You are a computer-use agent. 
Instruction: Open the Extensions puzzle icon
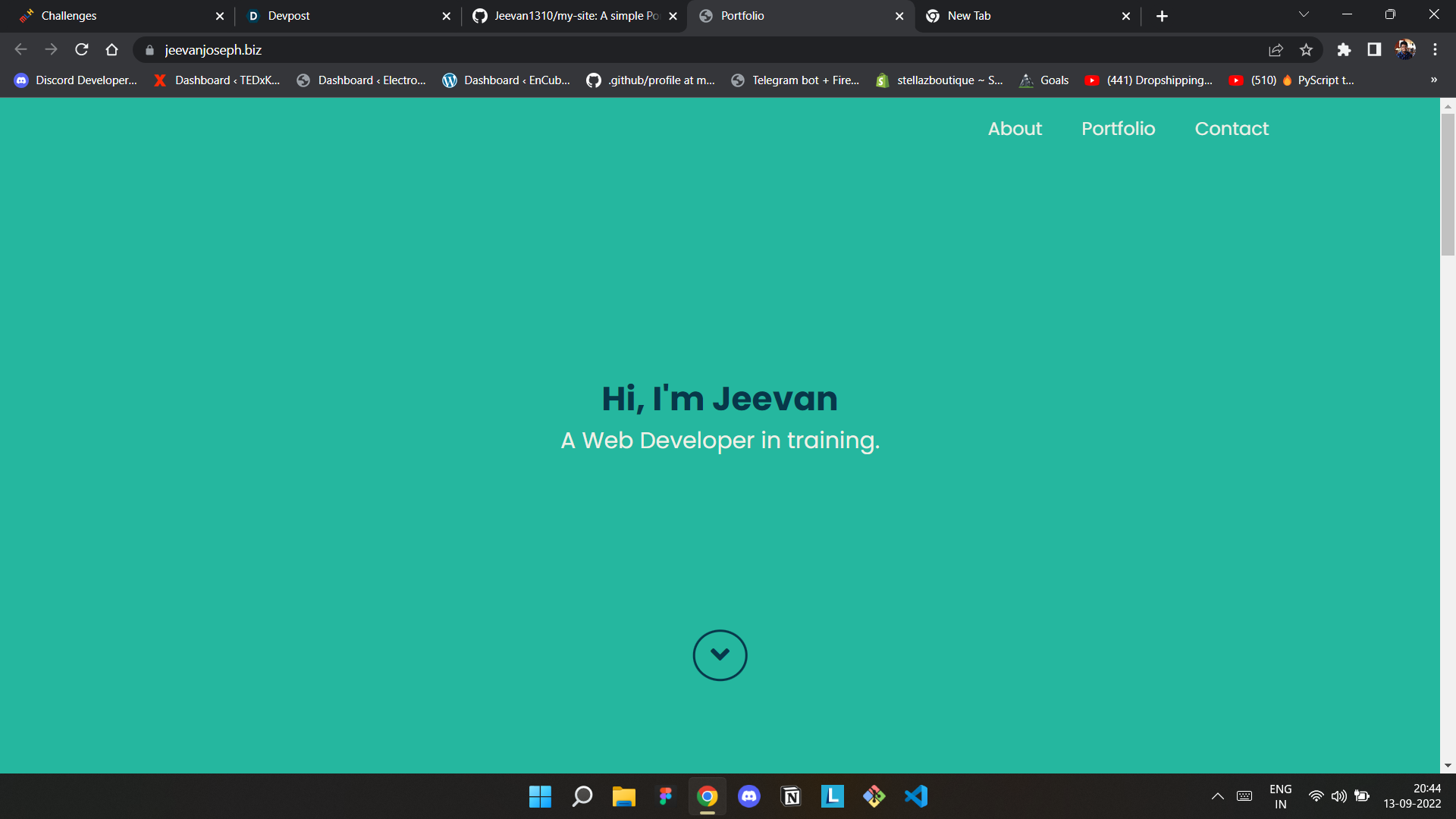(x=1344, y=50)
